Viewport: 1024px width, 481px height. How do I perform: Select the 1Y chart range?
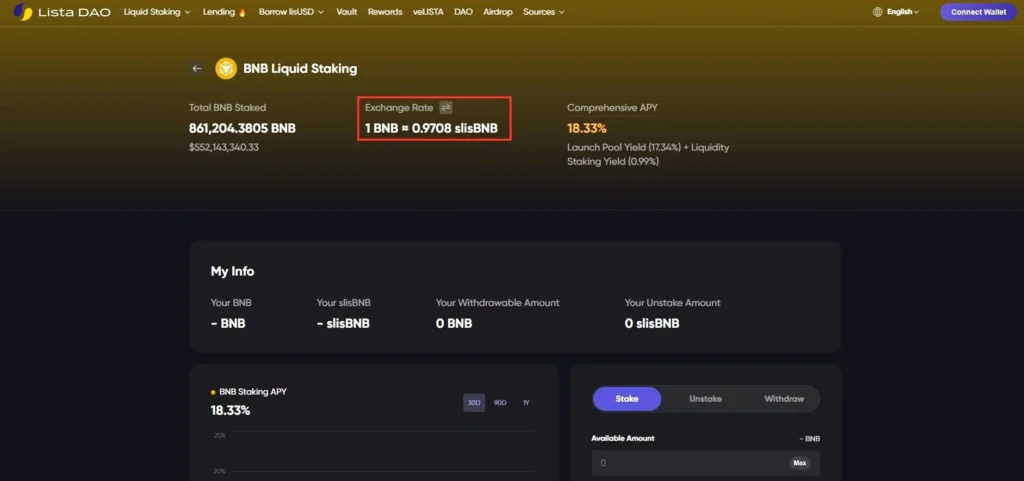click(x=526, y=403)
